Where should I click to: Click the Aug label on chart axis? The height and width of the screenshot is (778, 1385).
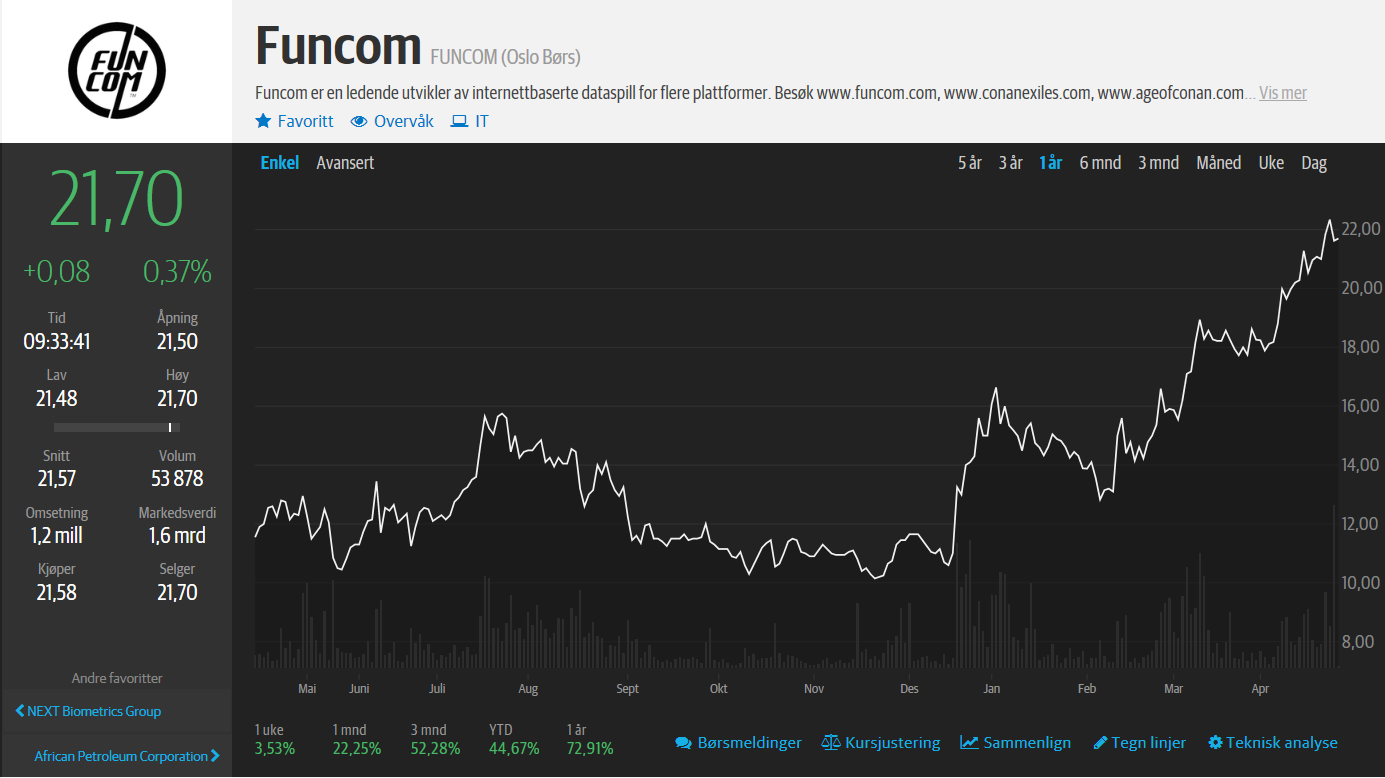click(x=528, y=689)
